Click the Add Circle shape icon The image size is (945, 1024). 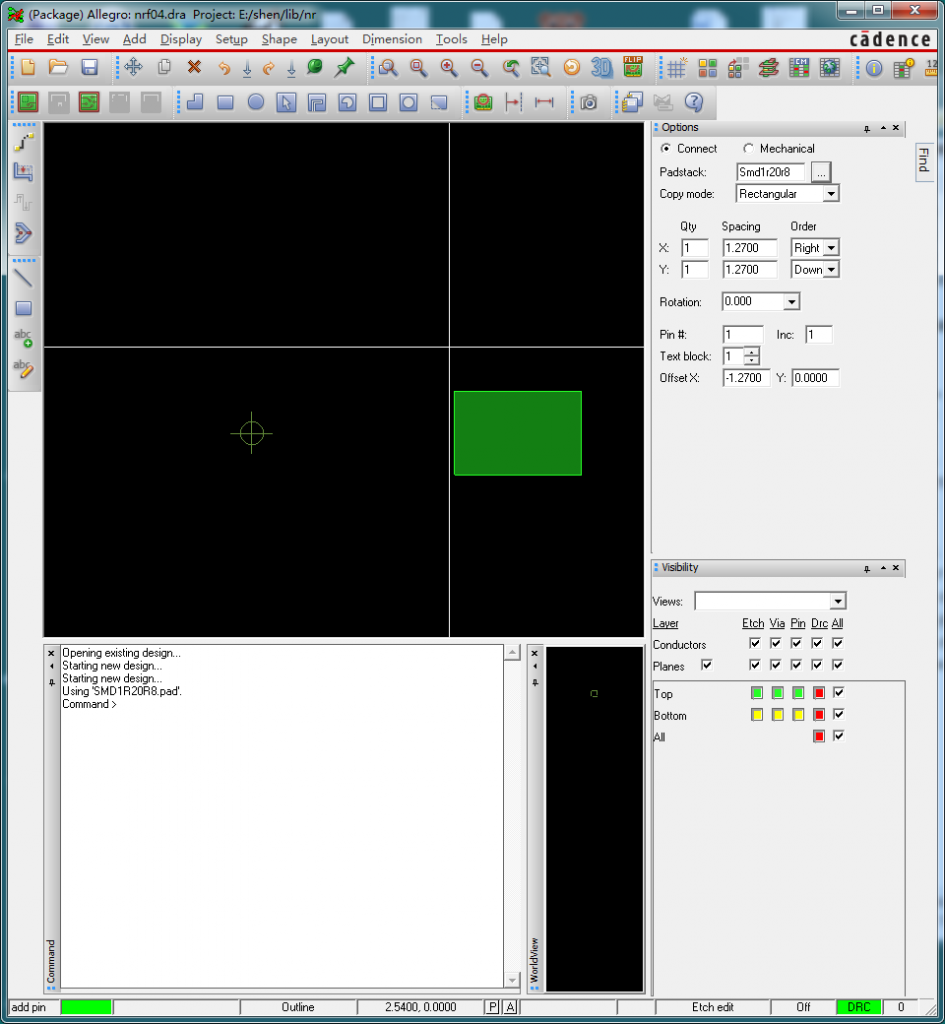click(256, 102)
